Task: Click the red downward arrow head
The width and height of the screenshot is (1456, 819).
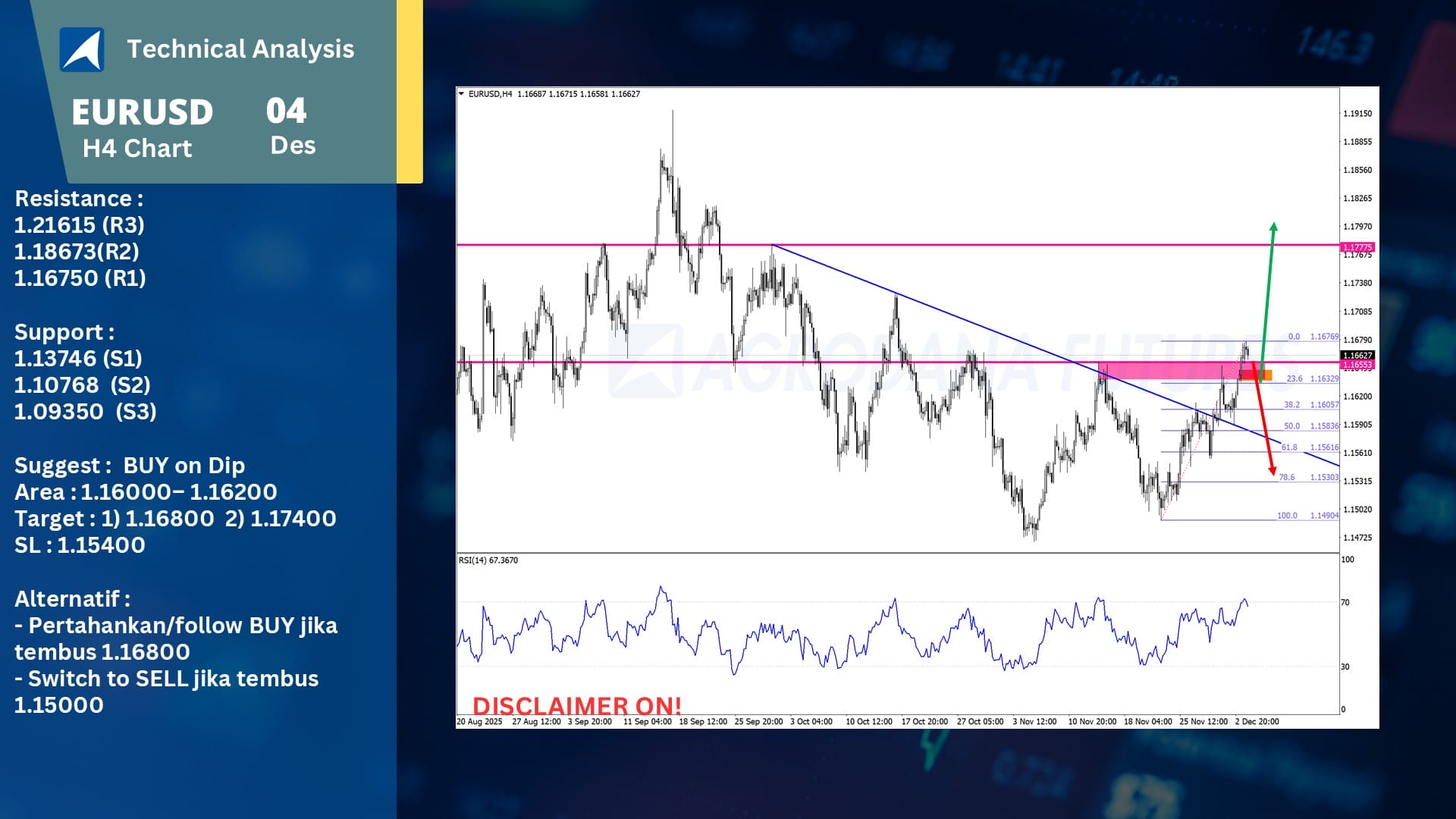Action: pos(1272,471)
